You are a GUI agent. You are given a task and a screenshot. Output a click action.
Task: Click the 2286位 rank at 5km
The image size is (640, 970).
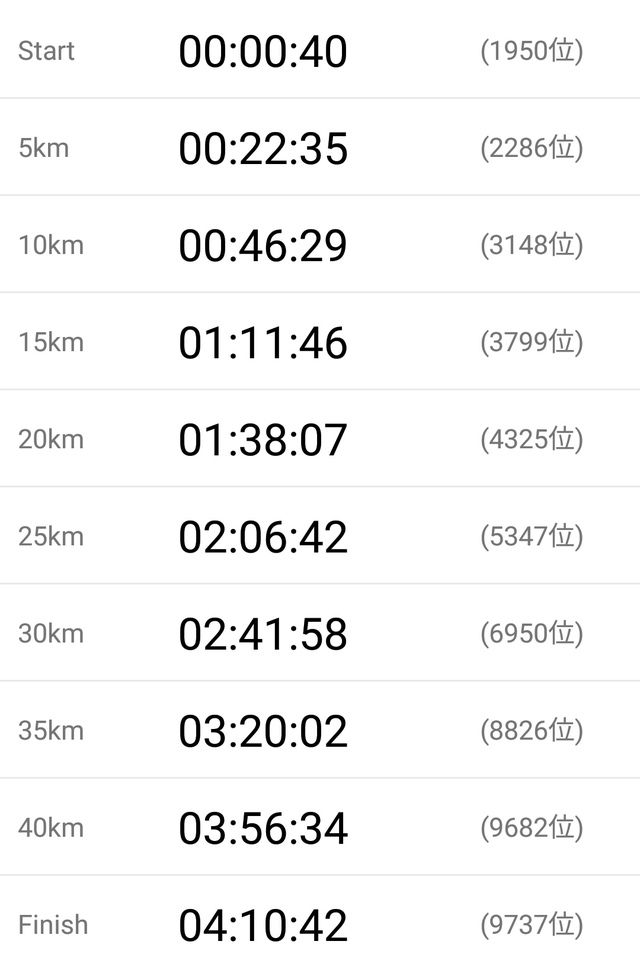point(532,148)
